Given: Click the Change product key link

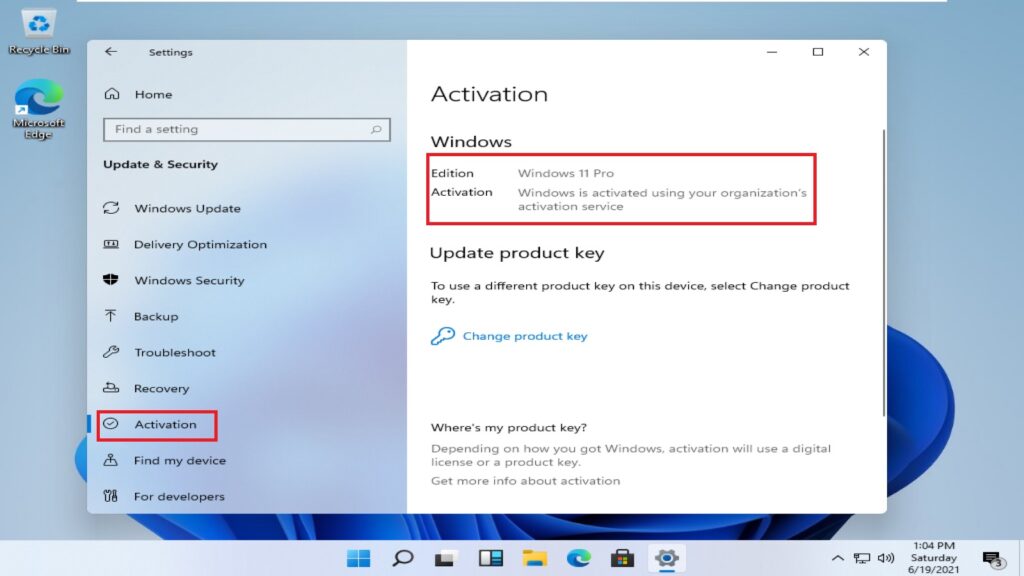Looking at the screenshot, I should tap(525, 336).
